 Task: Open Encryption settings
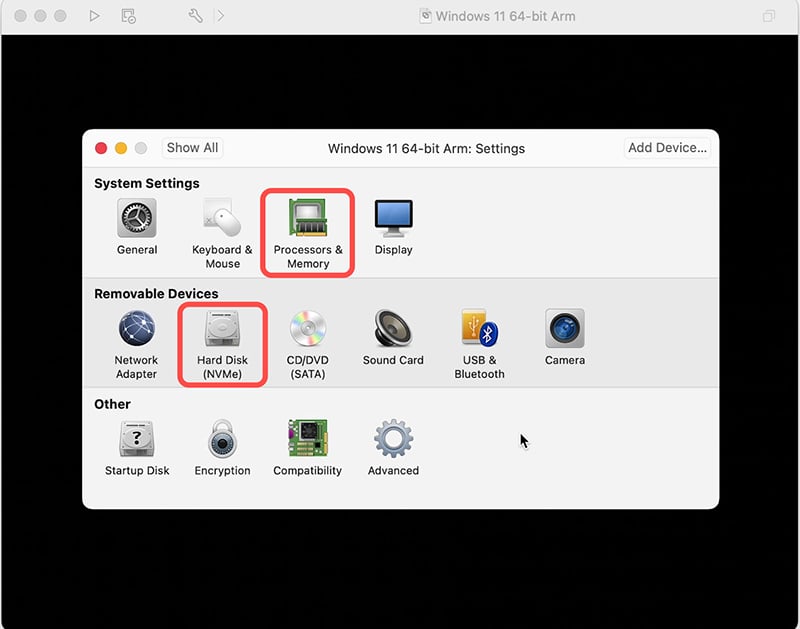[x=222, y=448]
